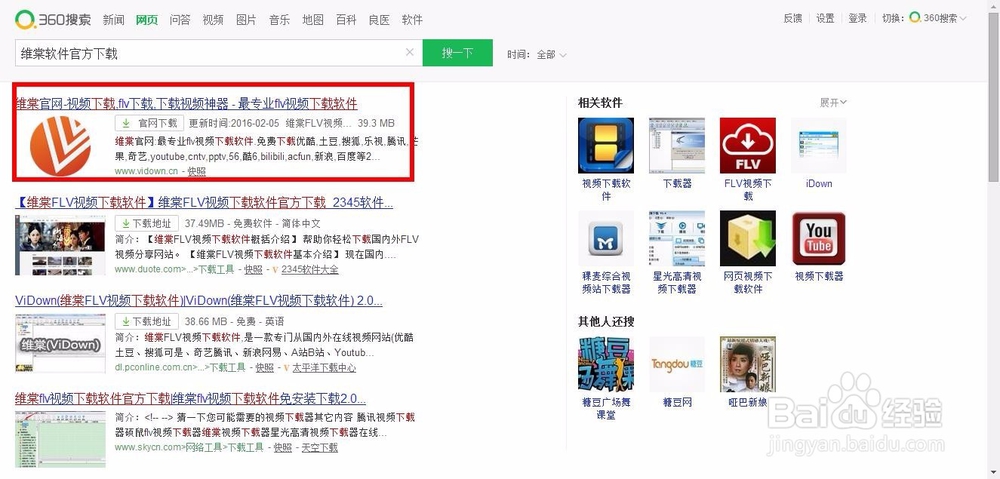The image size is (1000, 479).
Task: Expand the 相关软件 section with 展开
Action: point(833,102)
